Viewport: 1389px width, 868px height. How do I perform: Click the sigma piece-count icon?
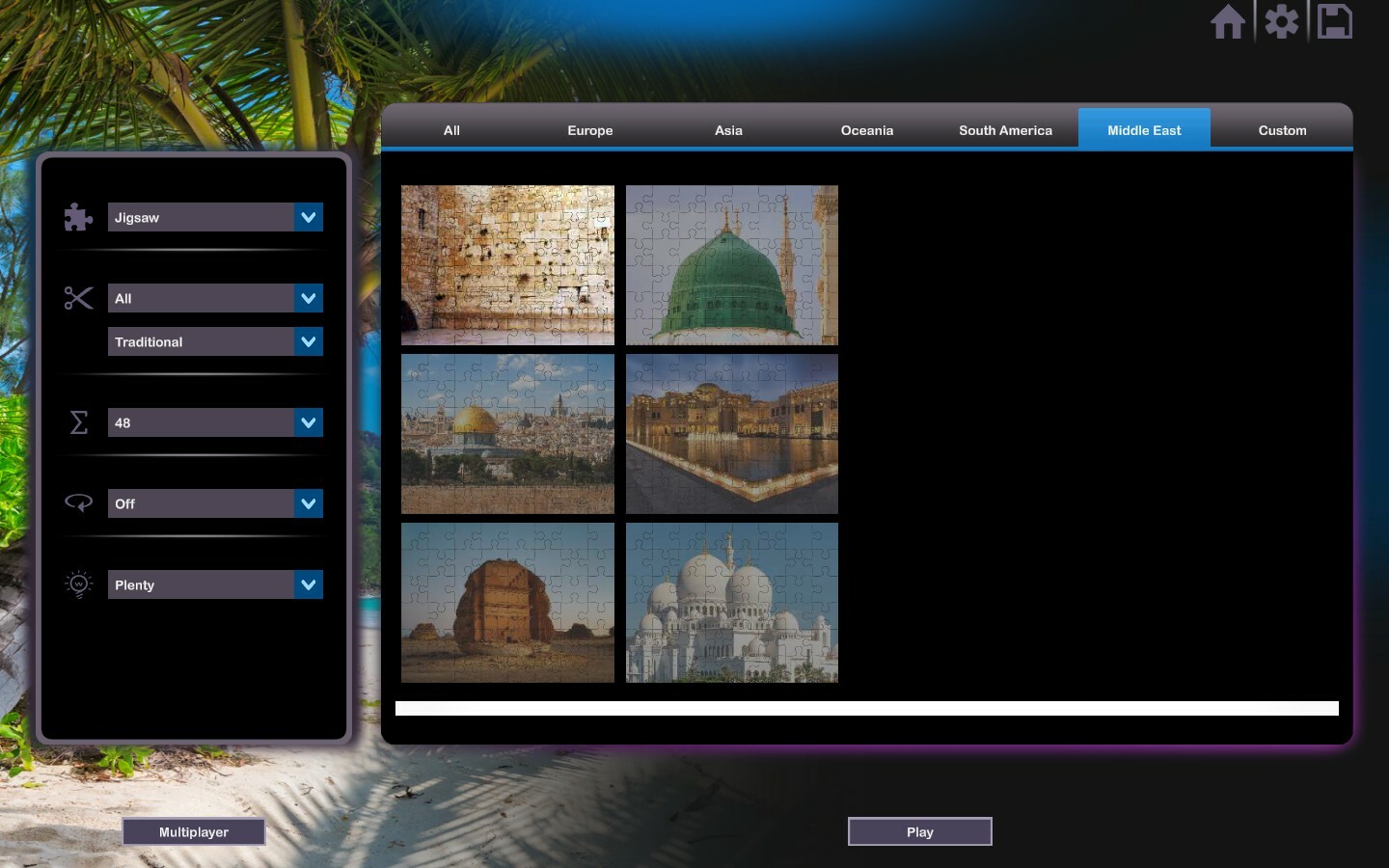(78, 422)
